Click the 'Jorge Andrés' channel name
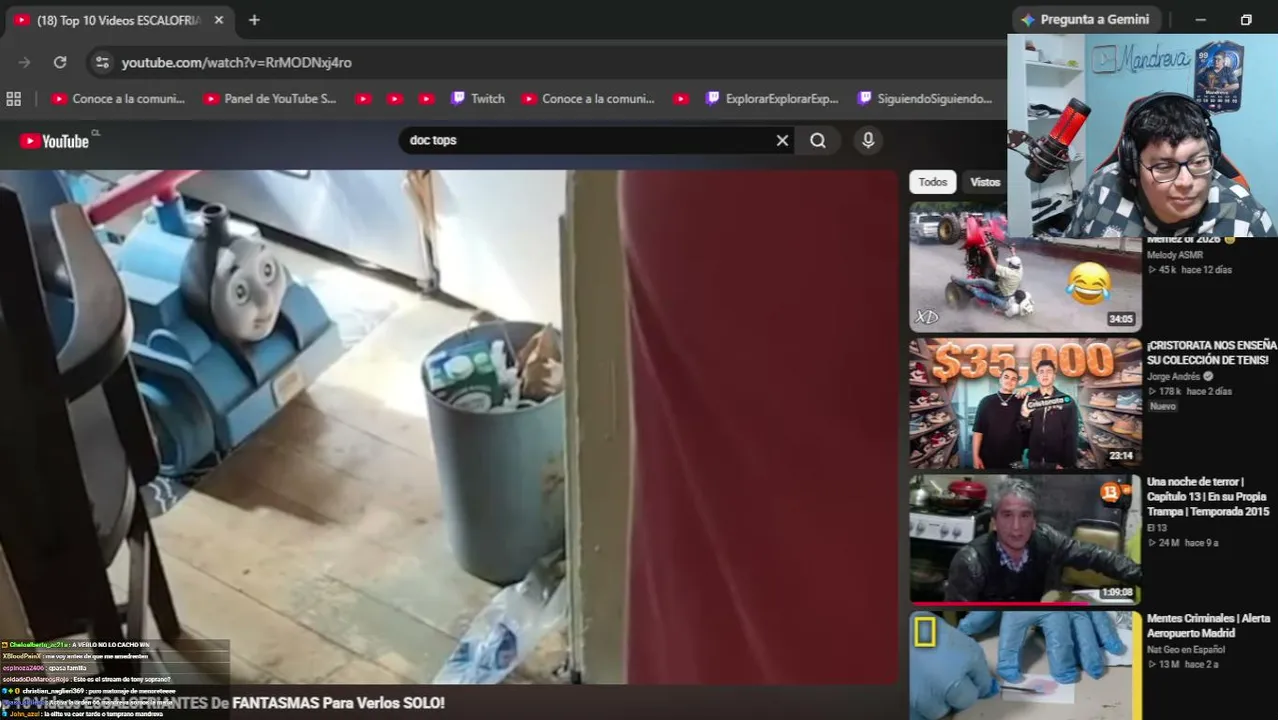Screen dimensions: 1278x720 pos(1173,377)
